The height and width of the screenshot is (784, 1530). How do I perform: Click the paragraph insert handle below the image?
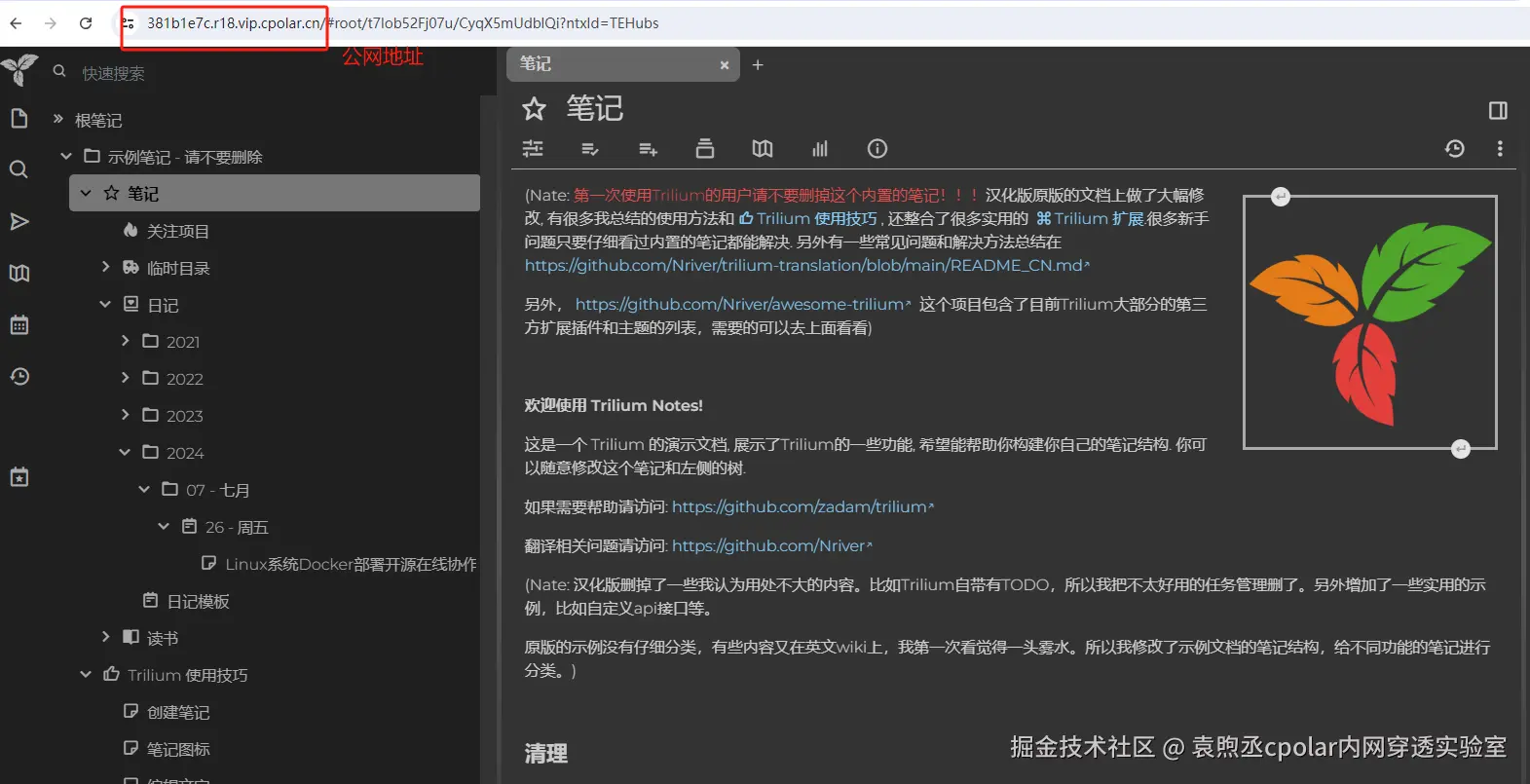[x=1460, y=449]
